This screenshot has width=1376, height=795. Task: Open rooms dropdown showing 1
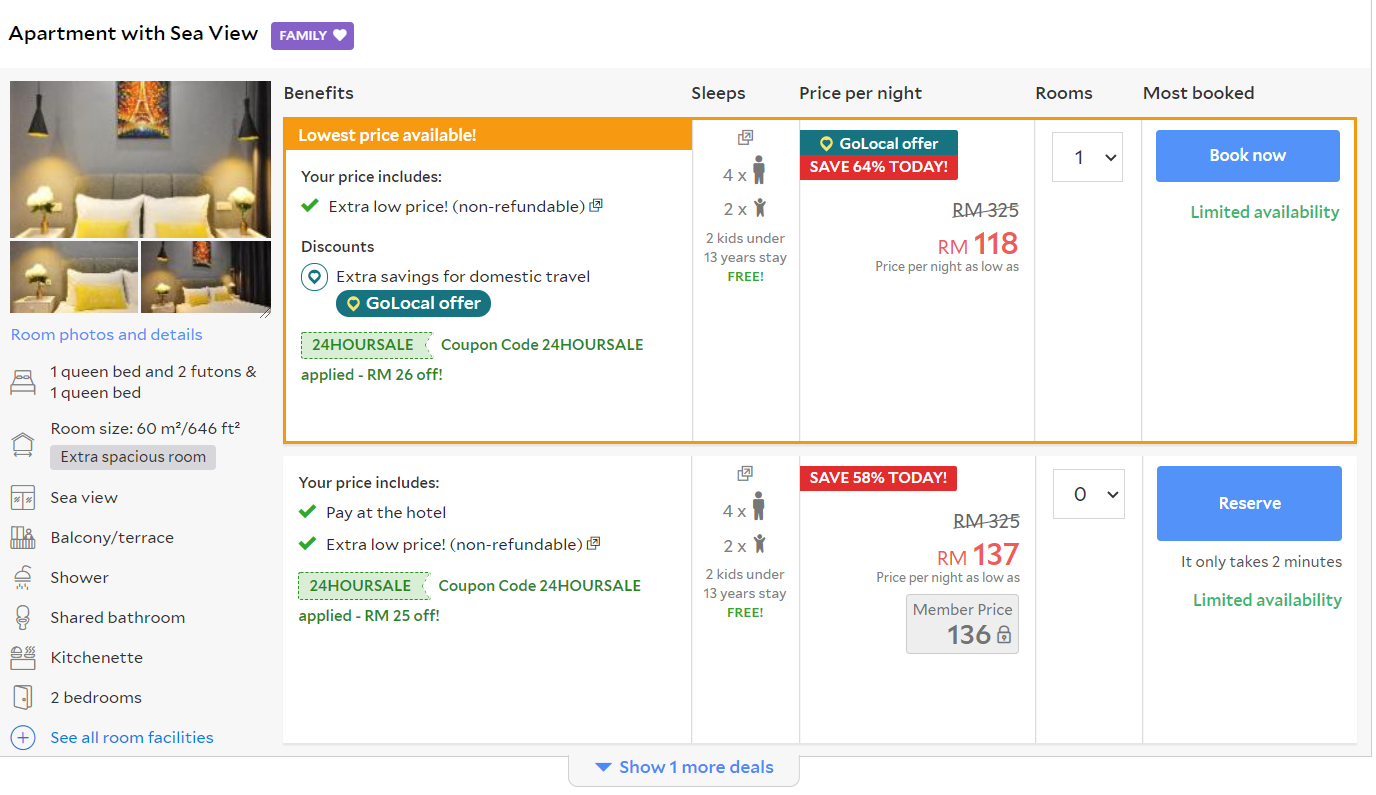pos(1087,157)
